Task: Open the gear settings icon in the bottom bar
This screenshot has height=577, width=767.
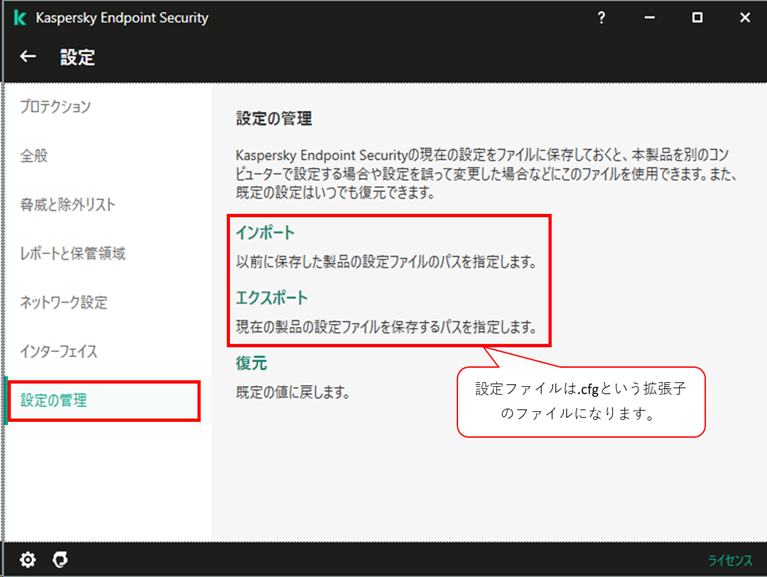Action: click(27, 559)
